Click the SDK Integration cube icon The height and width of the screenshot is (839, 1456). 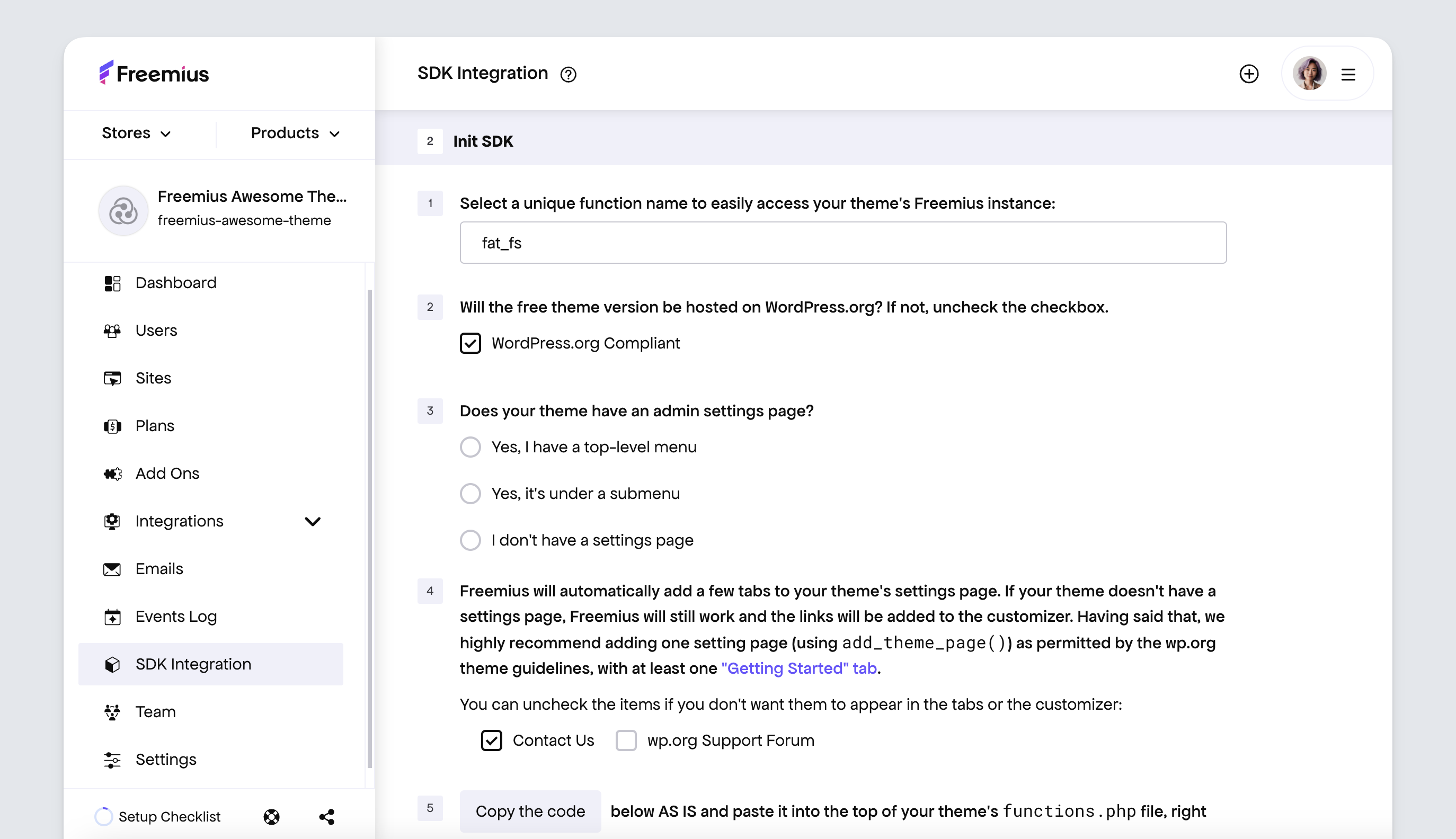(112, 664)
